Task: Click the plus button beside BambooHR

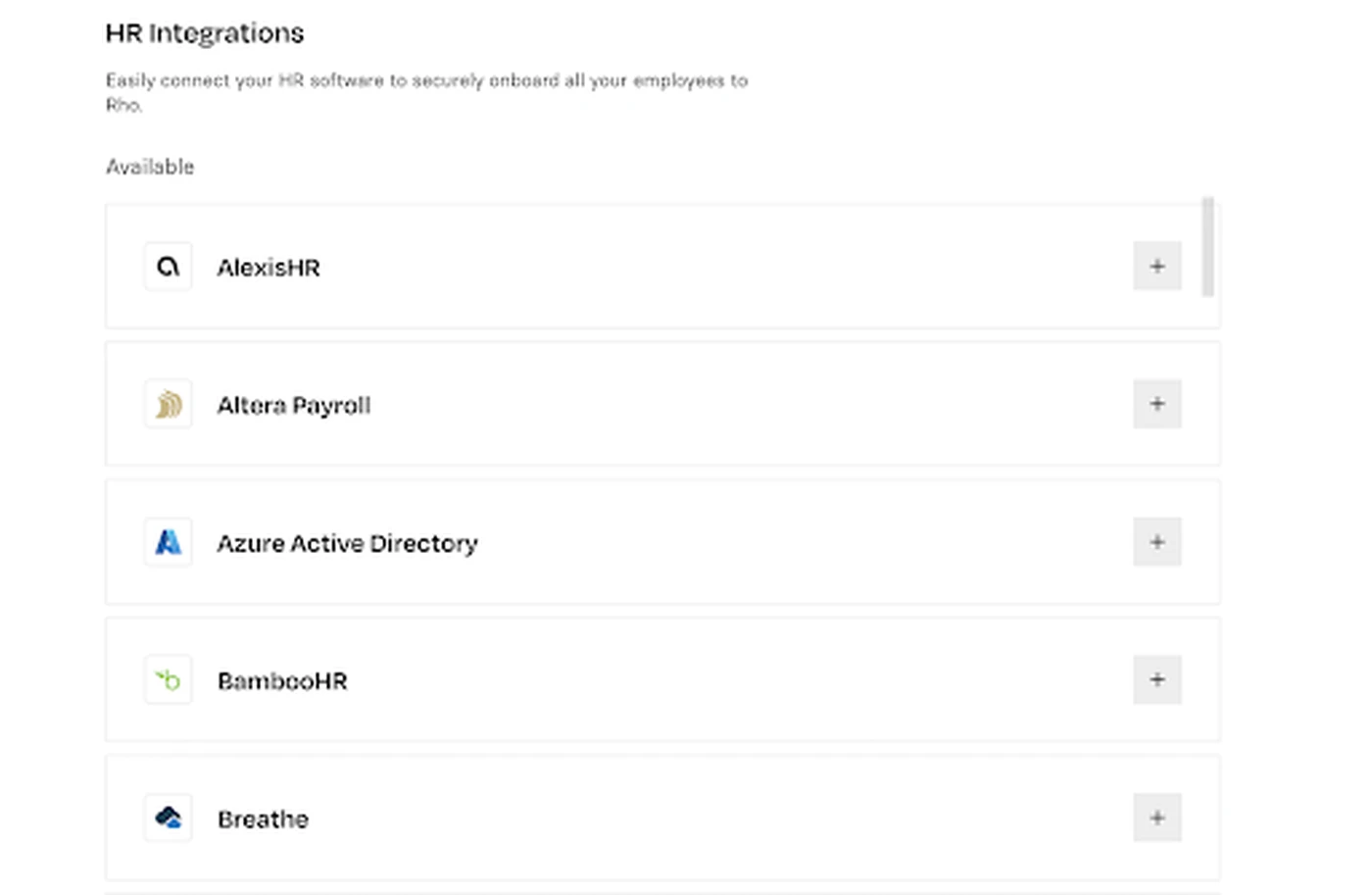Action: (1157, 680)
